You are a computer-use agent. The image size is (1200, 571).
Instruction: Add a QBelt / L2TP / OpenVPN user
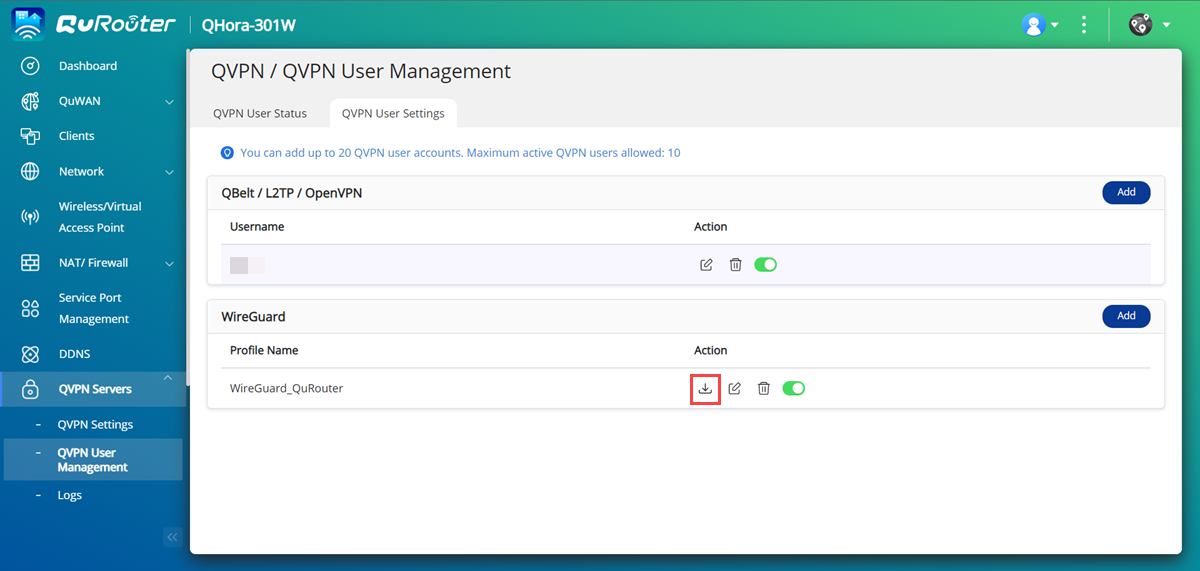coord(1126,192)
